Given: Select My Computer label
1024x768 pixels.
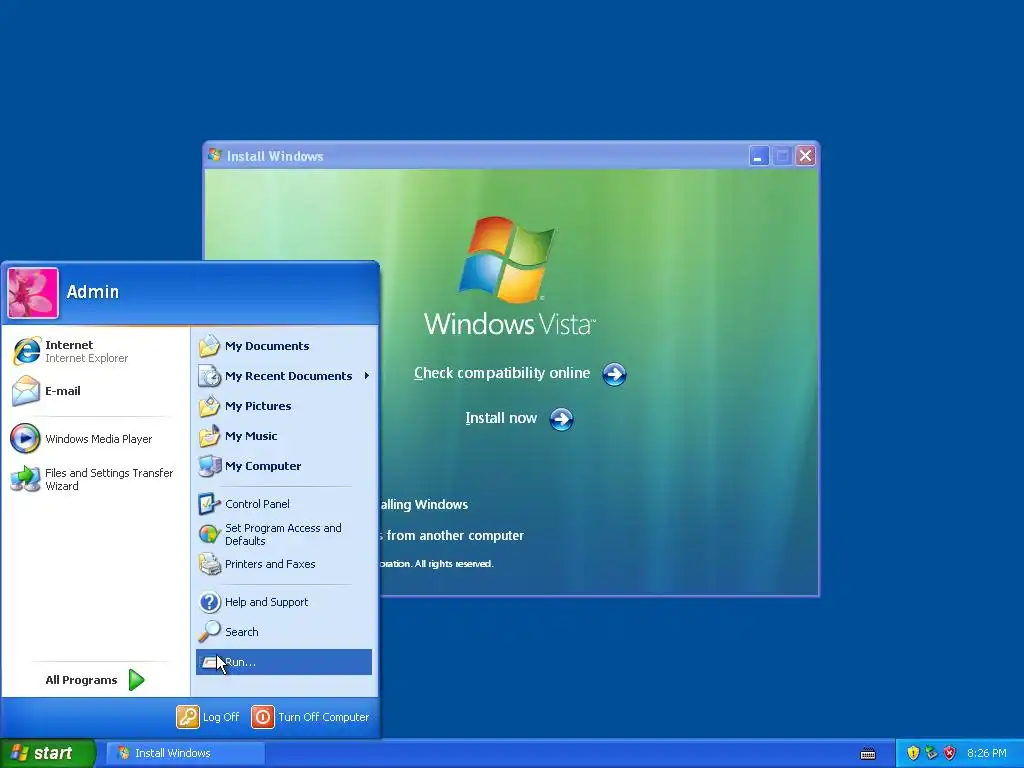Looking at the screenshot, I should 263,466.
